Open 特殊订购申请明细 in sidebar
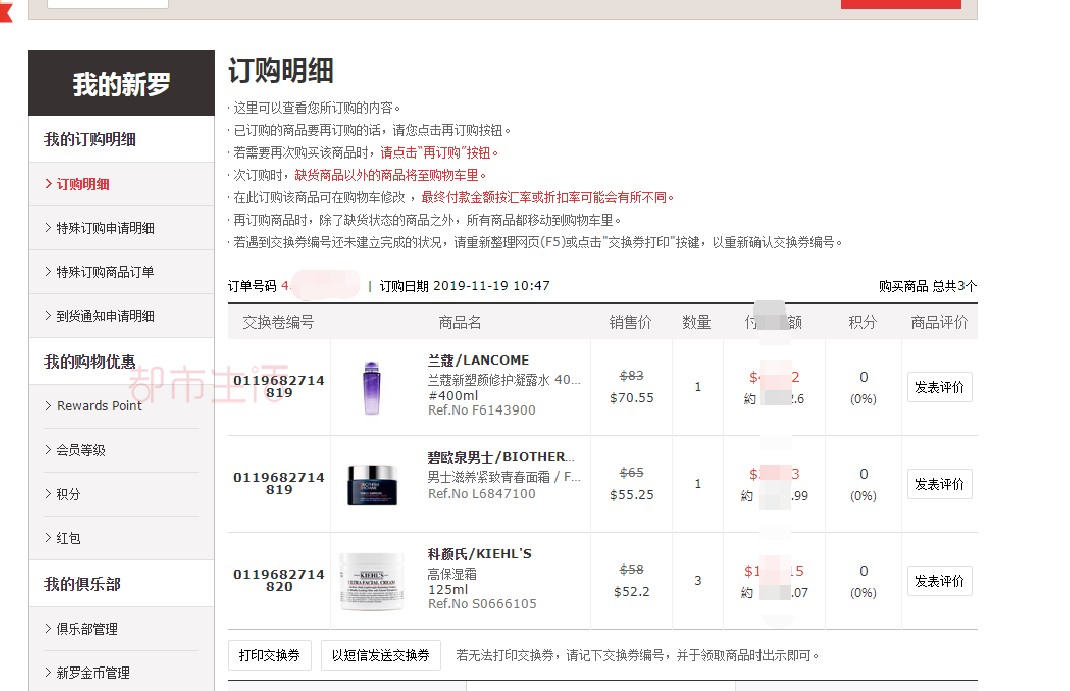 (105, 228)
